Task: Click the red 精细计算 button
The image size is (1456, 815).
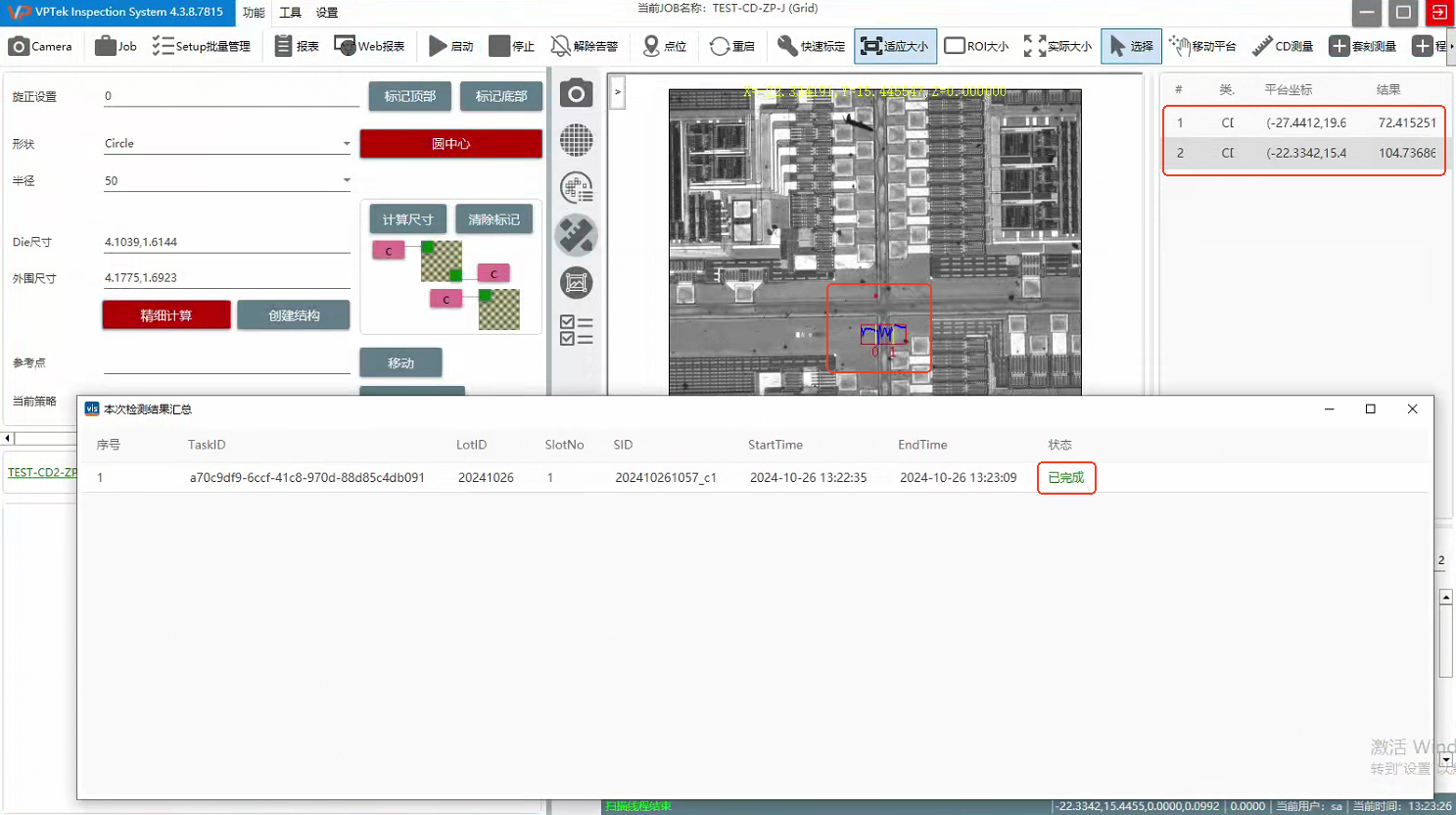Action: coord(166,314)
